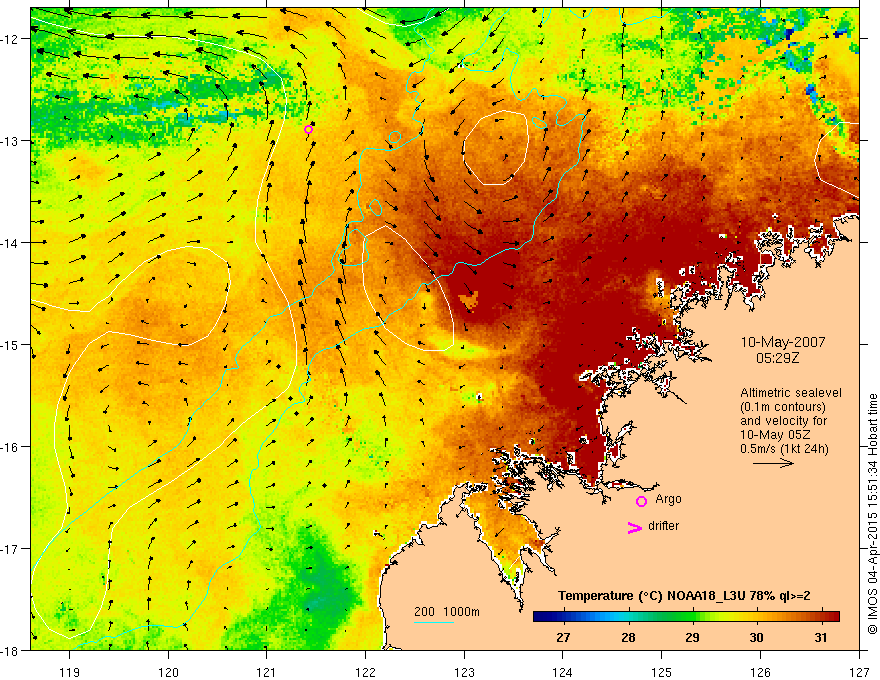Click the '30' color bar tick label
880x680 pixels.
tap(757, 637)
